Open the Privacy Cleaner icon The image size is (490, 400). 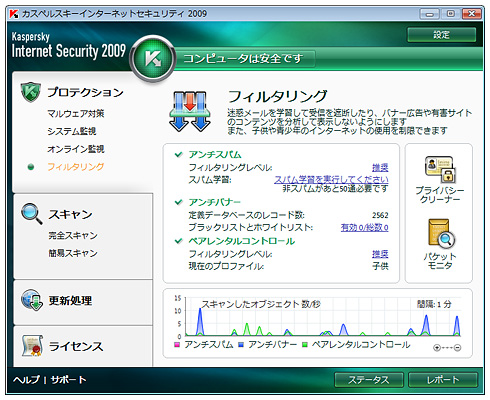pyautogui.click(x=440, y=169)
